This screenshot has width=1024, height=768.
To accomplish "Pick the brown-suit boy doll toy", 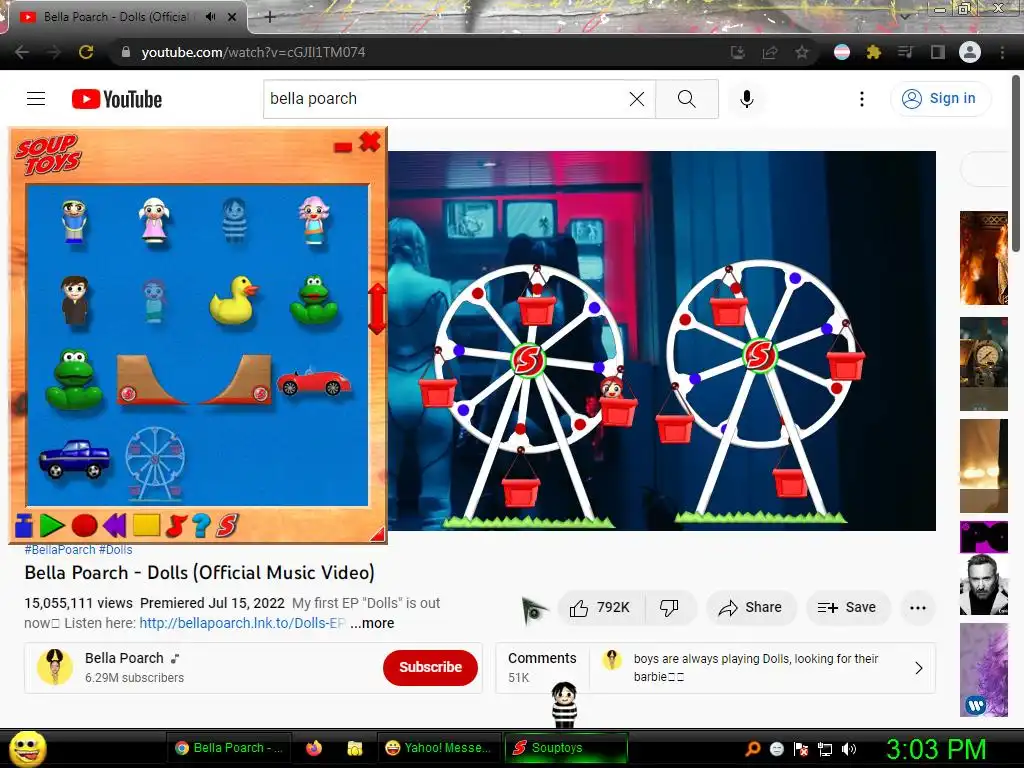I will click(74, 300).
